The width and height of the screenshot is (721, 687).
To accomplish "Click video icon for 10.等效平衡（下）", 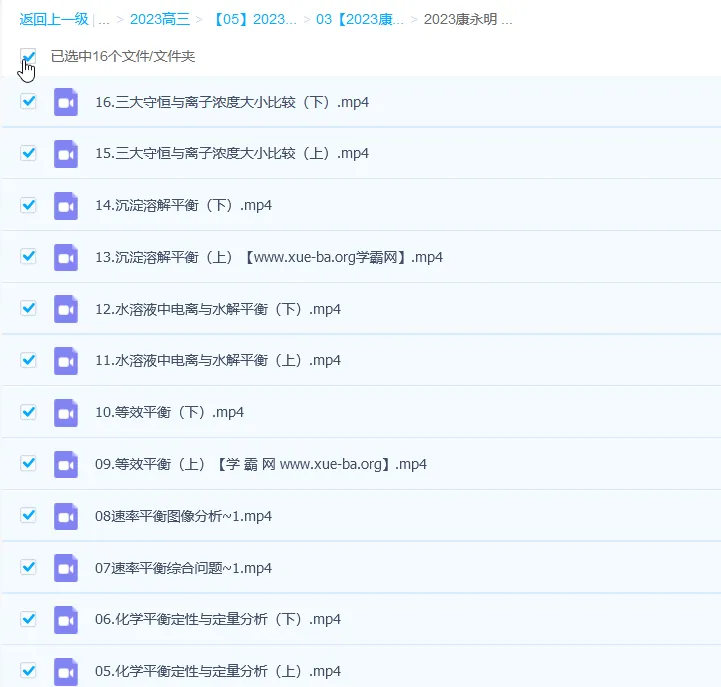I will 66,412.
